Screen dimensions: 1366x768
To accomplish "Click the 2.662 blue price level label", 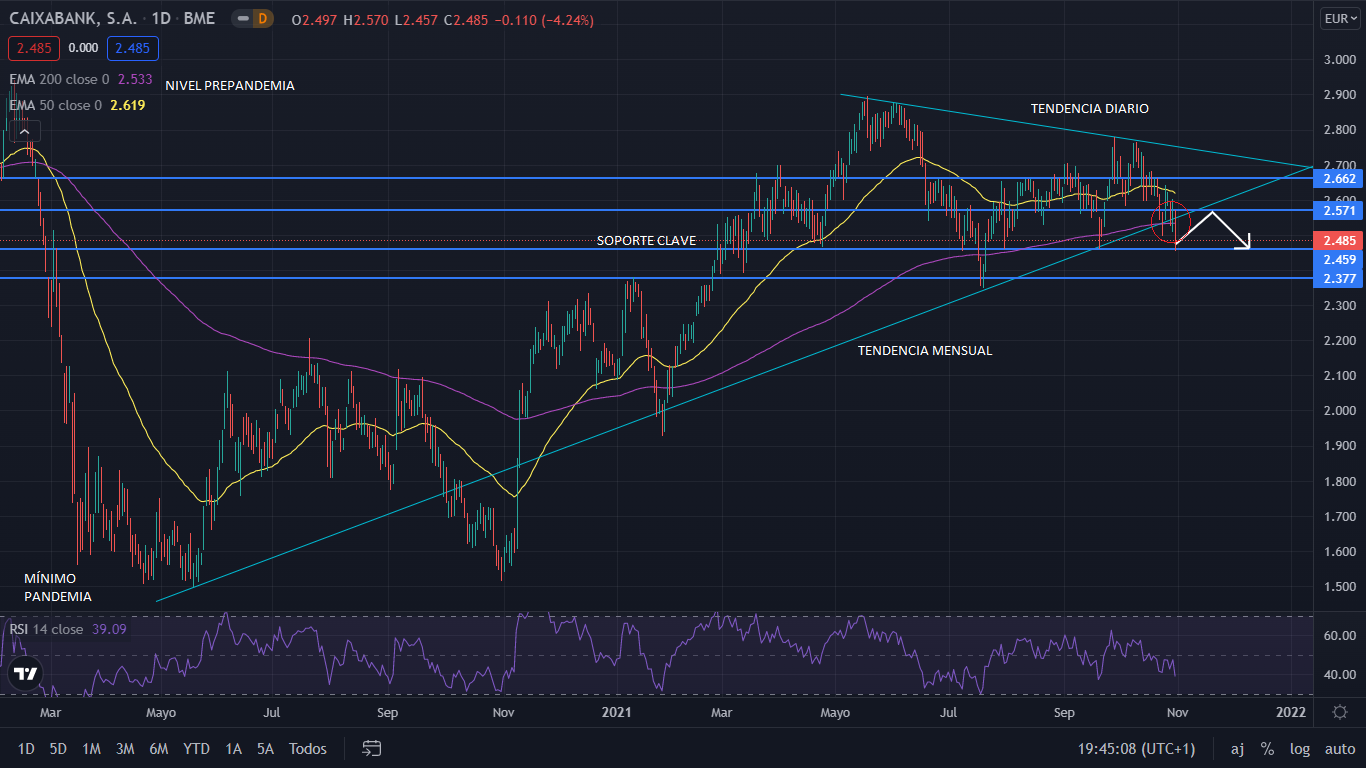I will click(1338, 179).
